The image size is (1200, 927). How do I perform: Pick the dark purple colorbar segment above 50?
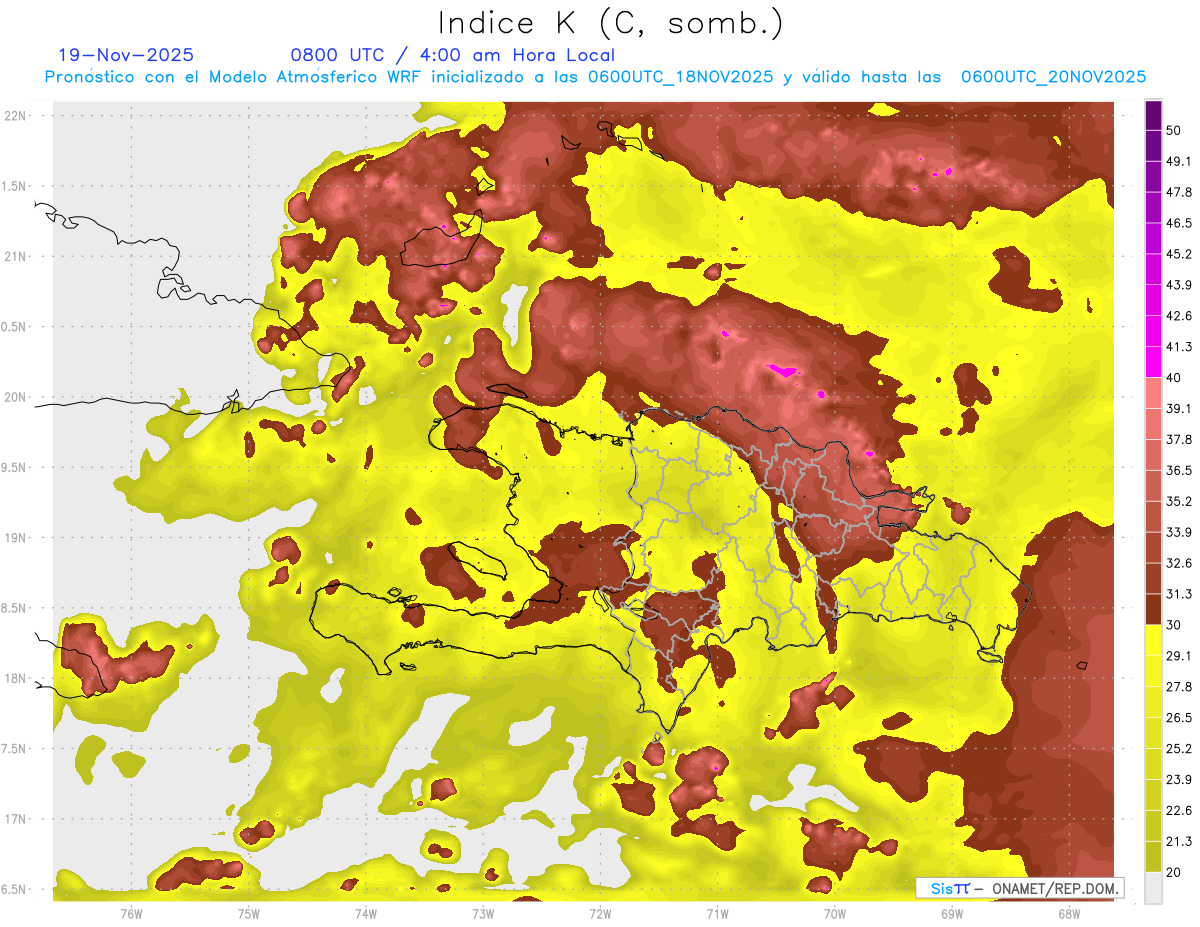point(1153,115)
